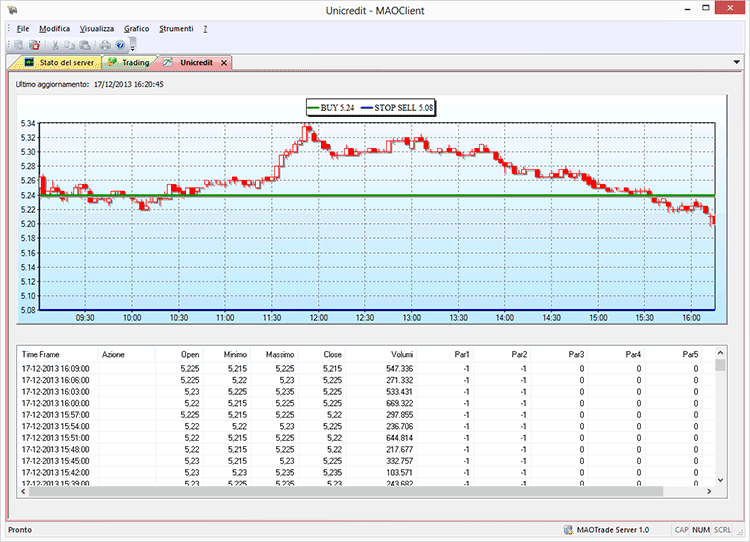Click the Unicredit tab chart icon
Image resolution: width=750 pixels, height=542 pixels.
(167, 62)
